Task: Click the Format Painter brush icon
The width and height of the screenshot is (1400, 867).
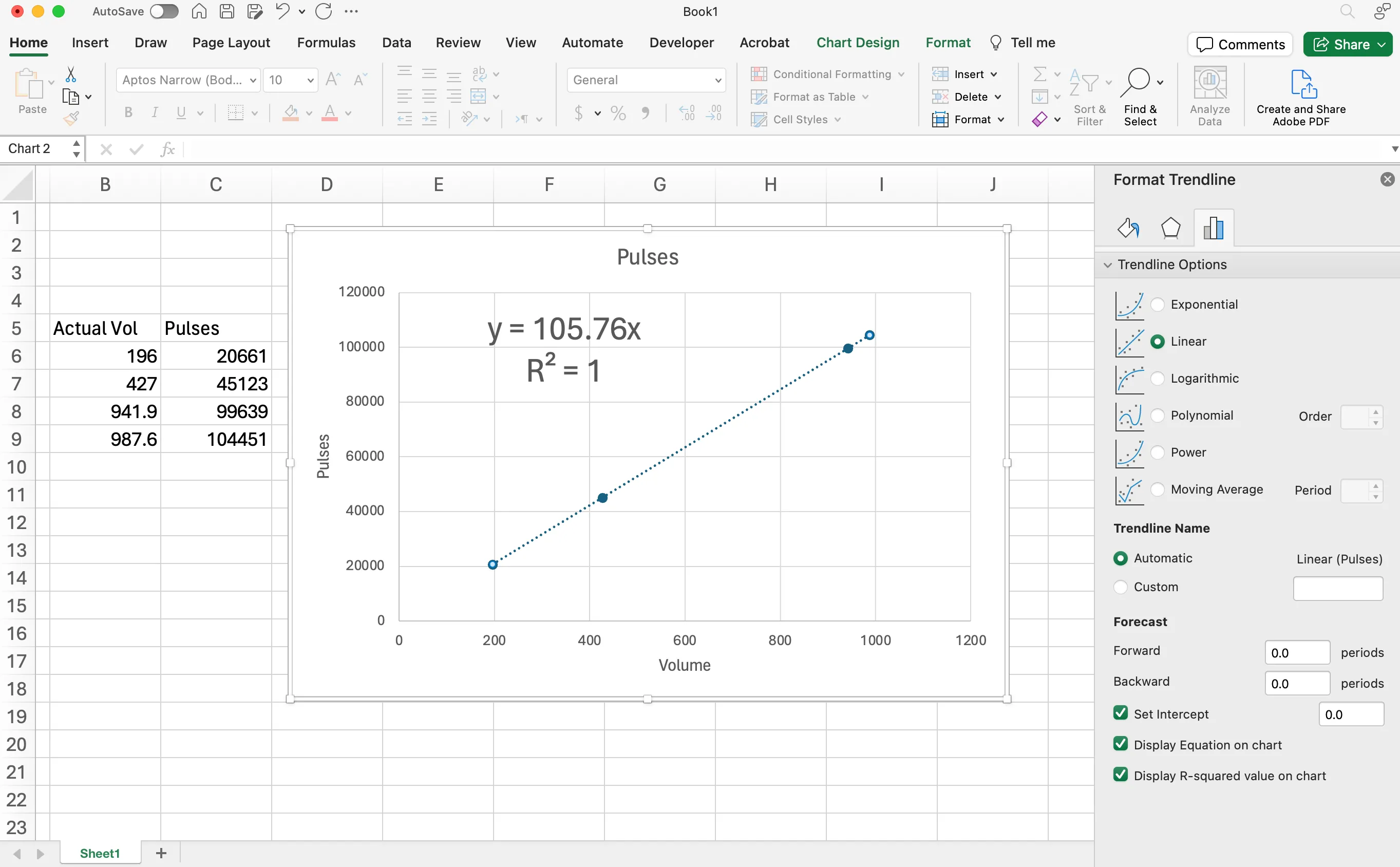Action: coord(70,119)
